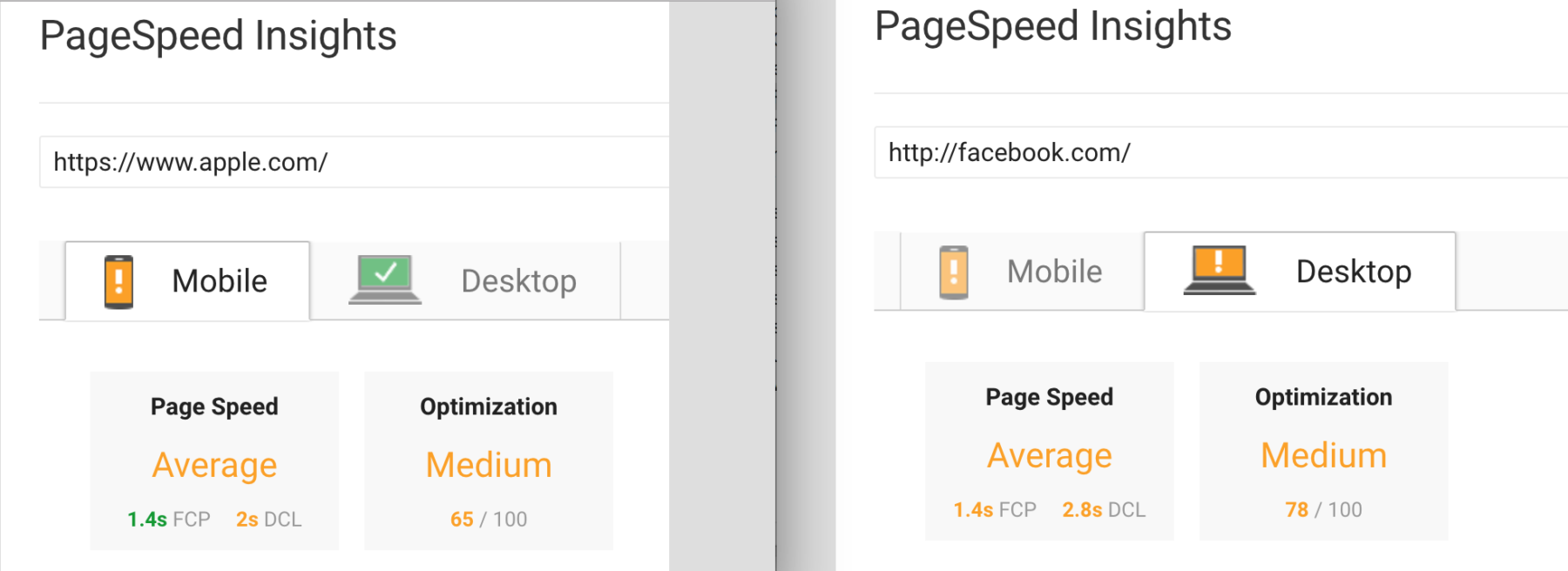The height and width of the screenshot is (571, 1568).
Task: Click facebook.com Optimization Medium card
Action: coord(1324,451)
